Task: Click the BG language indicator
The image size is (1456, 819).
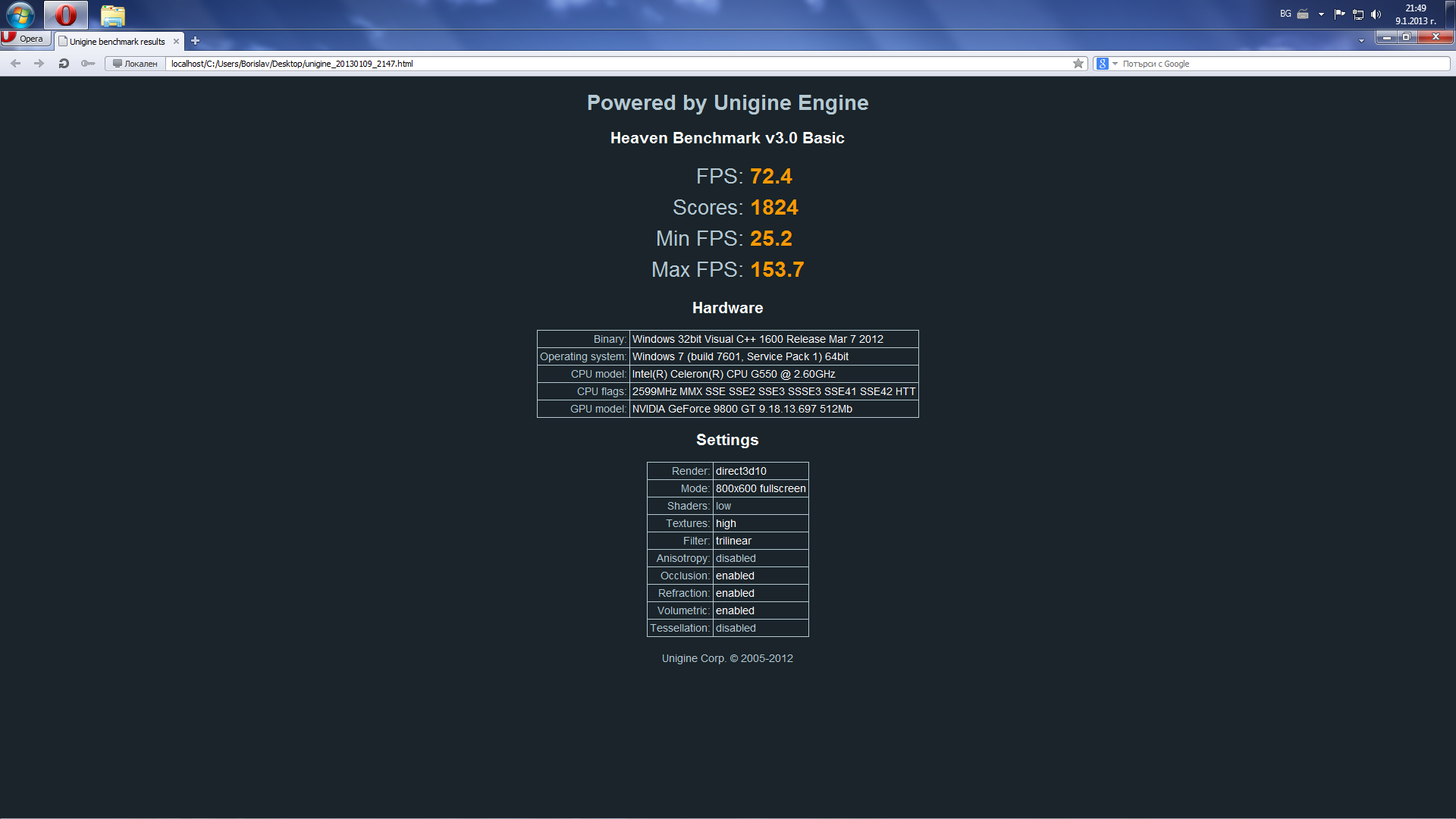Action: (x=1285, y=14)
